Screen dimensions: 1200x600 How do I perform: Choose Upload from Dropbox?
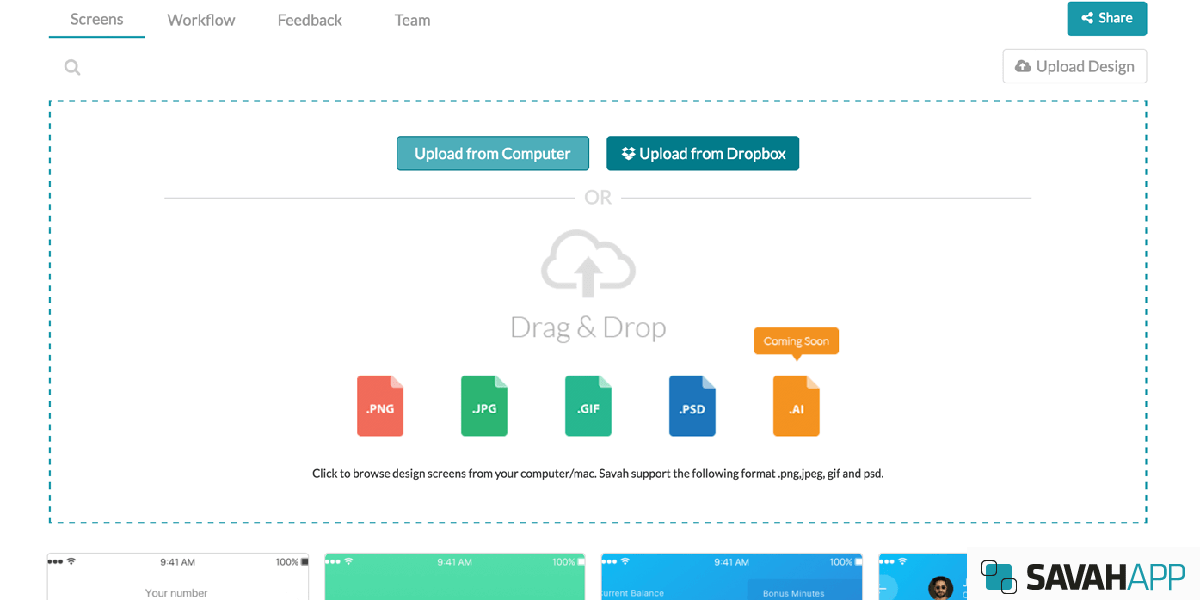702,153
